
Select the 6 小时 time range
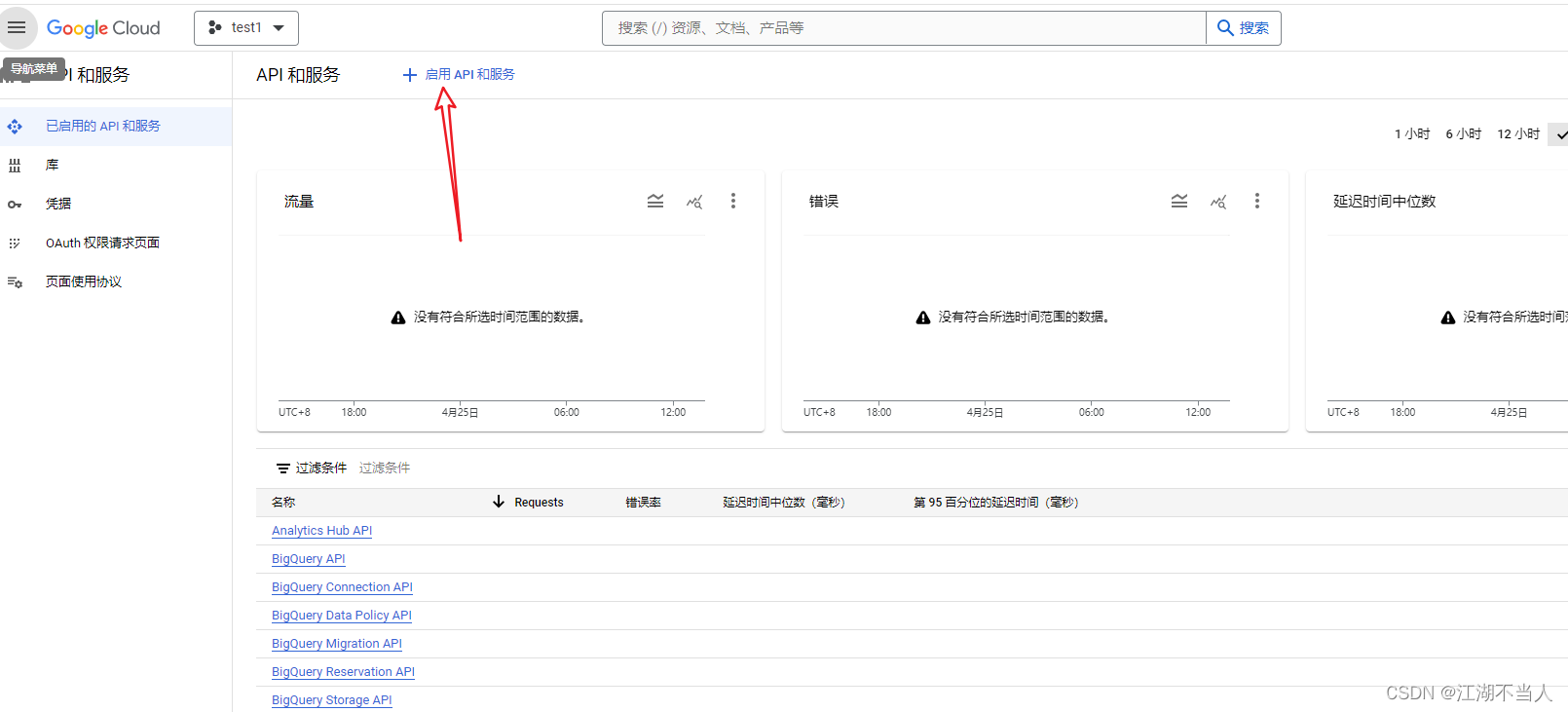pyautogui.click(x=1464, y=134)
